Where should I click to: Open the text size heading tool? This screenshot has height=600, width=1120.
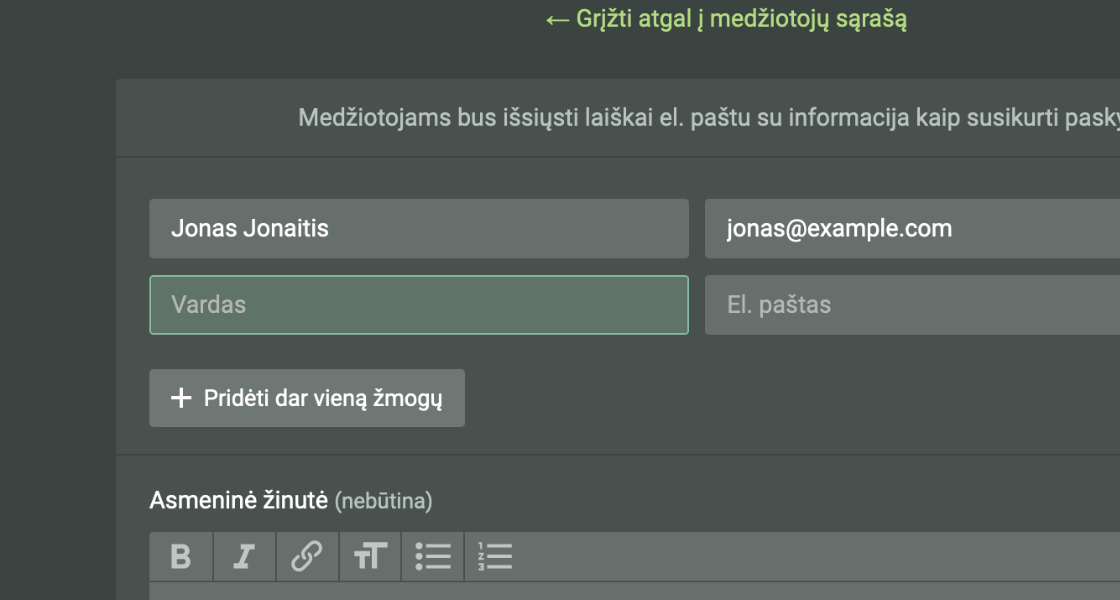click(x=369, y=557)
